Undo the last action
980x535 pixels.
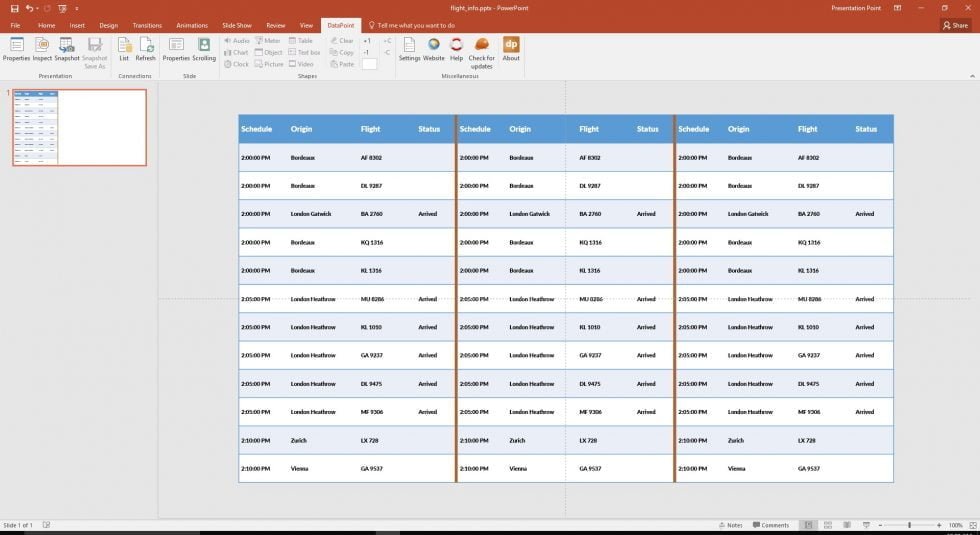click(x=29, y=8)
